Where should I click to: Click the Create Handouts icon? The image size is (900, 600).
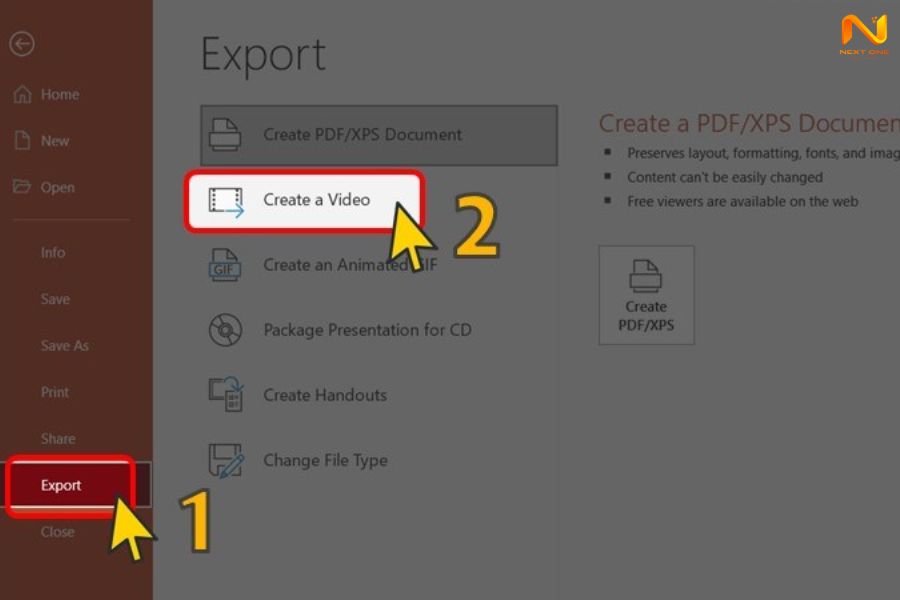[226, 394]
